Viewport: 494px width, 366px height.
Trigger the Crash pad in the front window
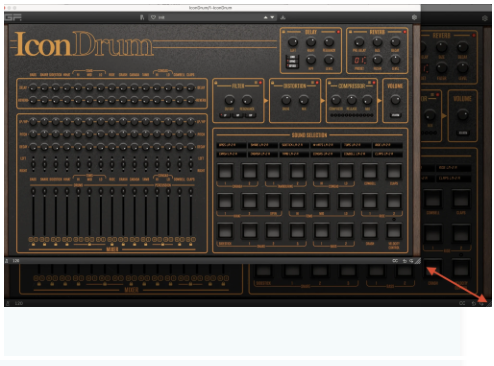(370, 231)
